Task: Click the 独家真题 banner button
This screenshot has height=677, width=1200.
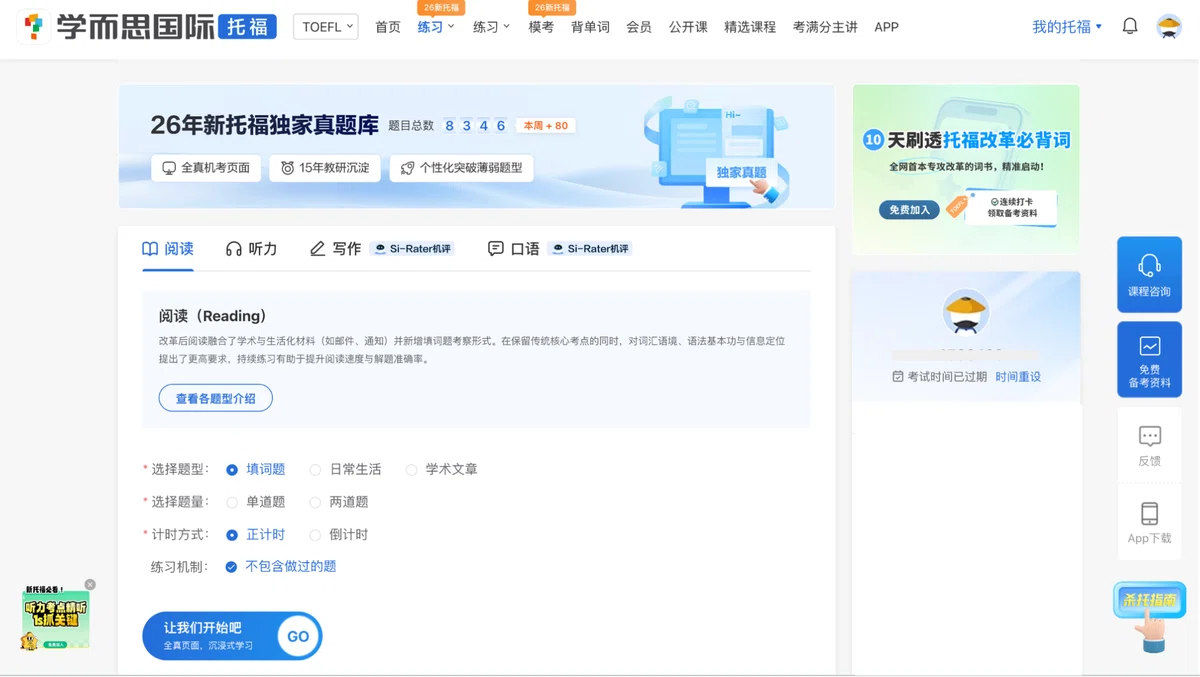Action: pos(741,172)
